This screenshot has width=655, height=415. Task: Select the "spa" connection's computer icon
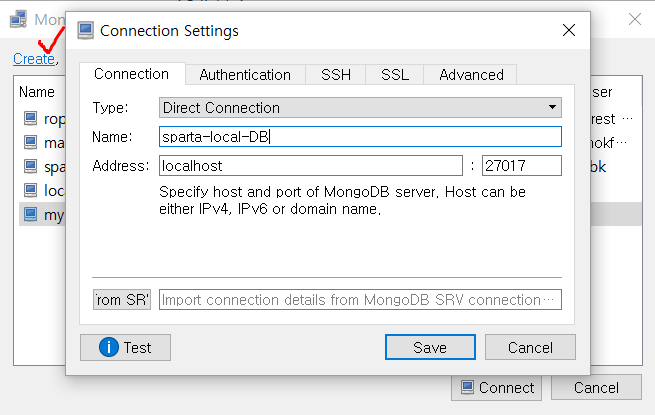click(x=31, y=166)
